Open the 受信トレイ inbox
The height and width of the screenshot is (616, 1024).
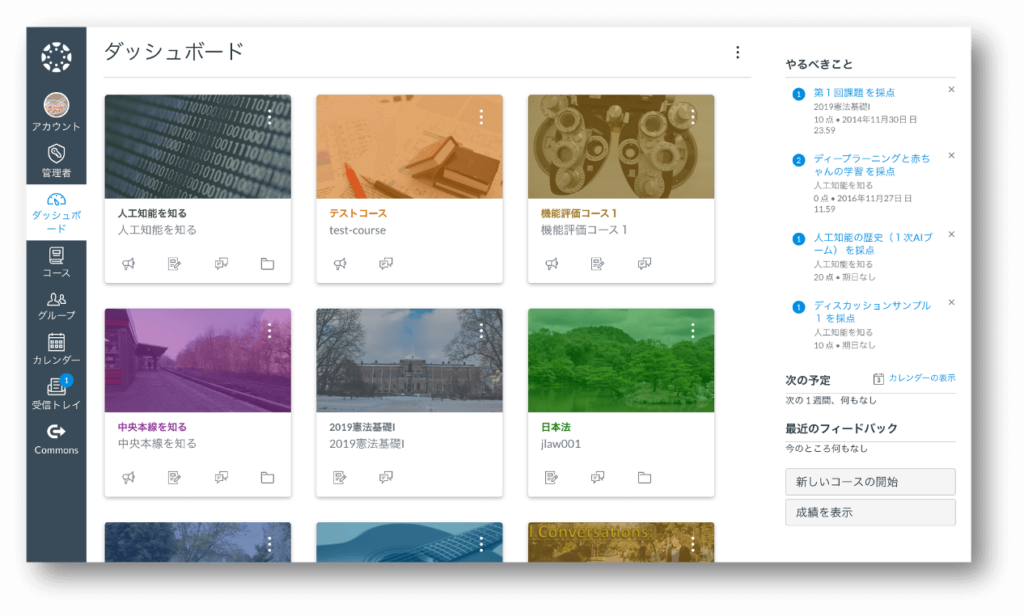[x=56, y=393]
